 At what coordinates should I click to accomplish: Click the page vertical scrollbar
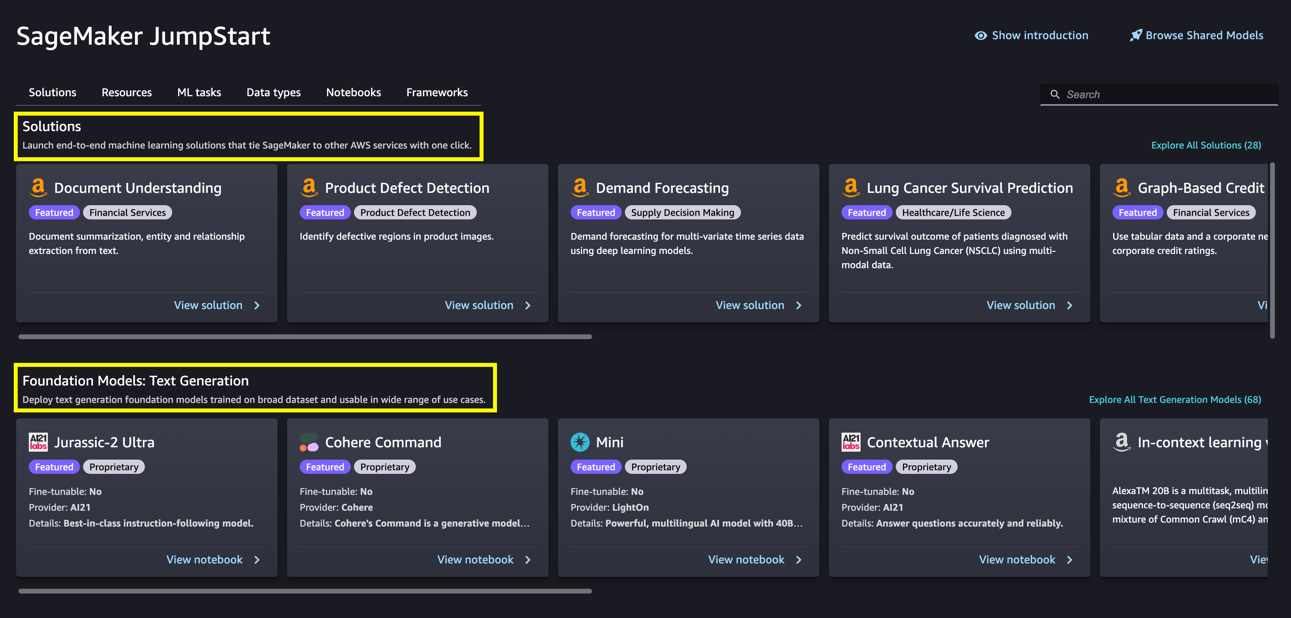click(1272, 250)
